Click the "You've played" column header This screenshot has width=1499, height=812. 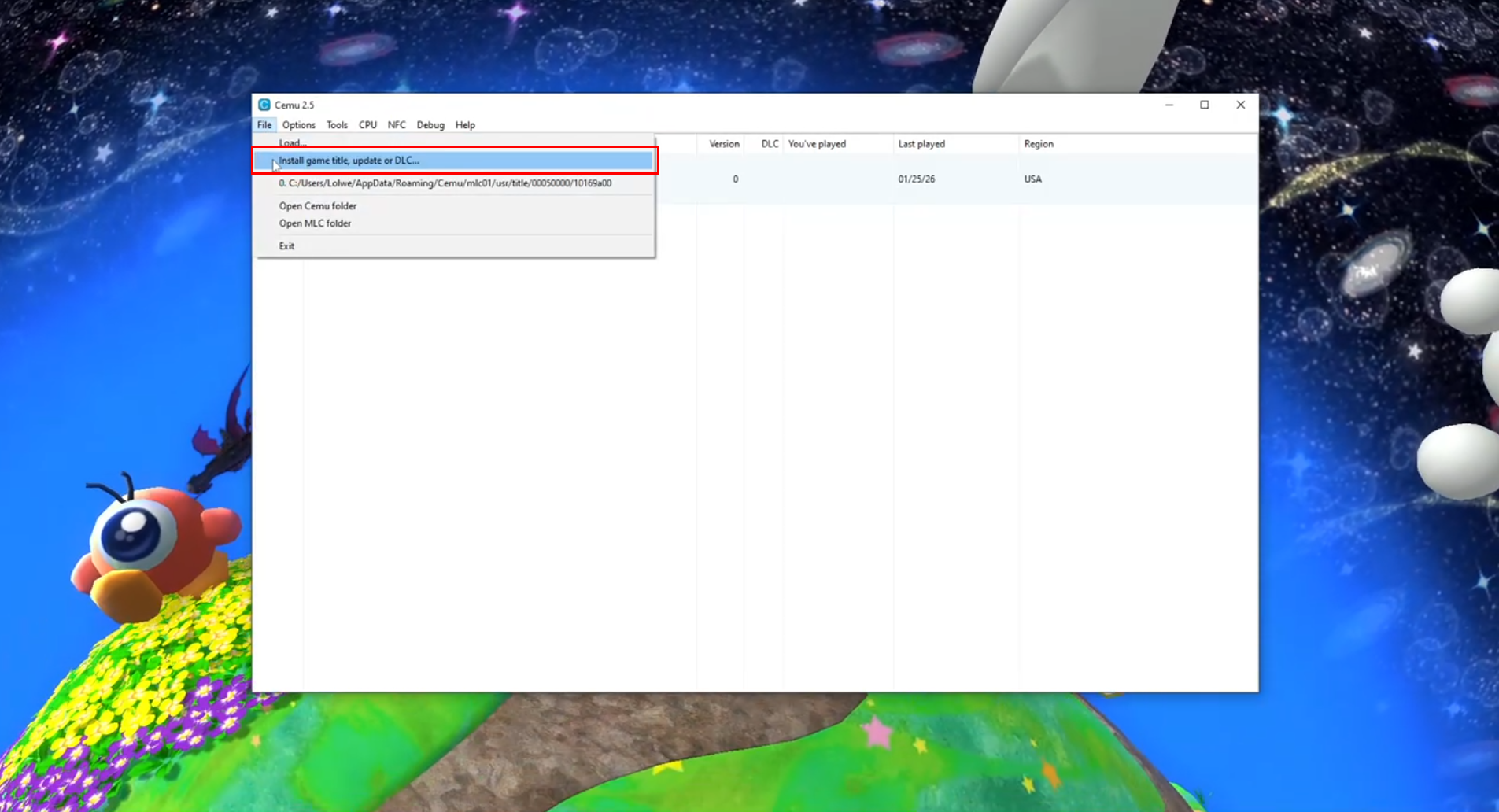tap(817, 143)
